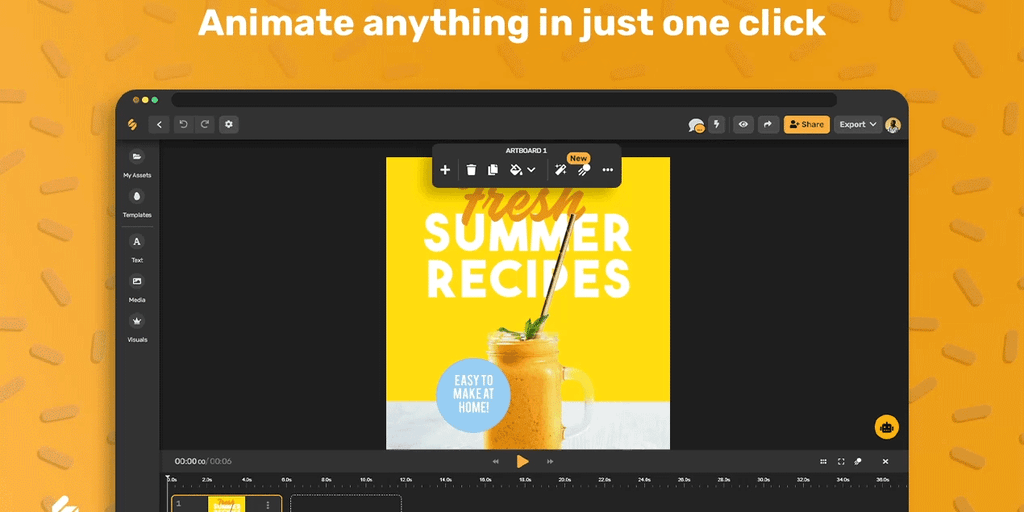Select the 'Easy to make at home!' blue circle
The height and width of the screenshot is (512, 1024).
coord(473,394)
